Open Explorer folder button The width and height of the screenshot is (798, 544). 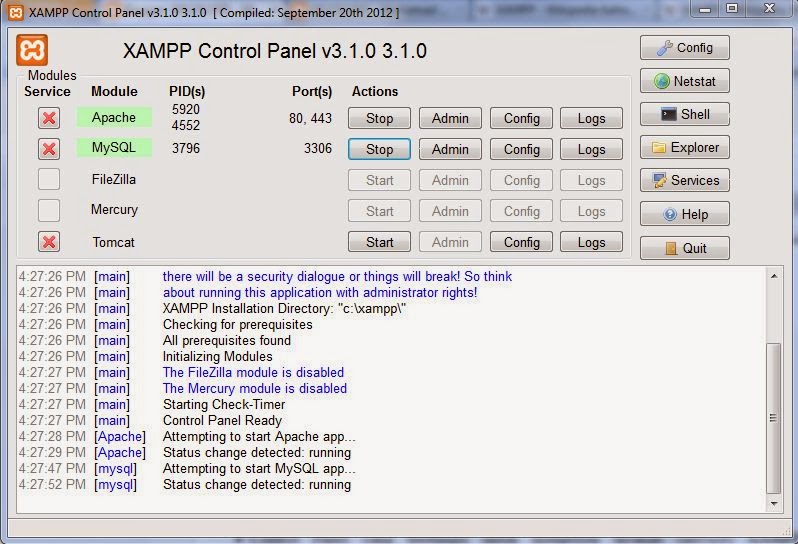[685, 148]
